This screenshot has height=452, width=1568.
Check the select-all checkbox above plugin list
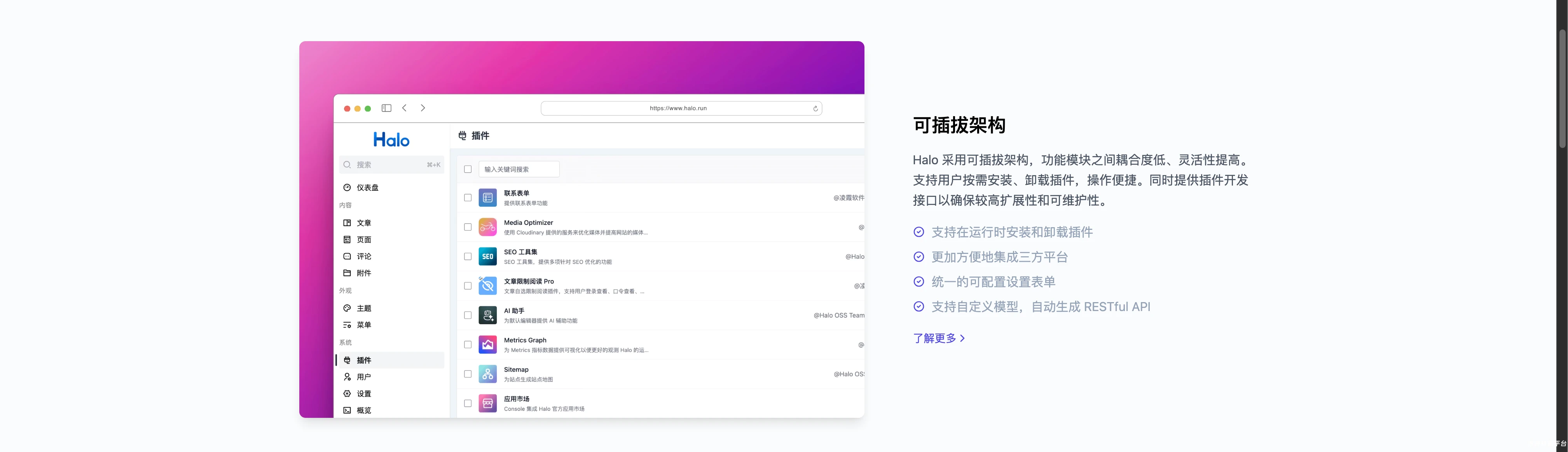tap(468, 169)
